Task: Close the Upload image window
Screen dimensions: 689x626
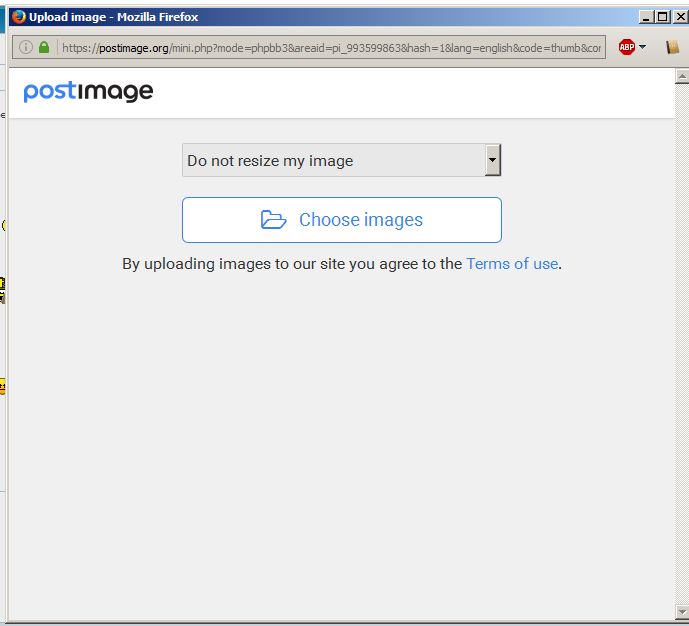Action: tap(680, 17)
